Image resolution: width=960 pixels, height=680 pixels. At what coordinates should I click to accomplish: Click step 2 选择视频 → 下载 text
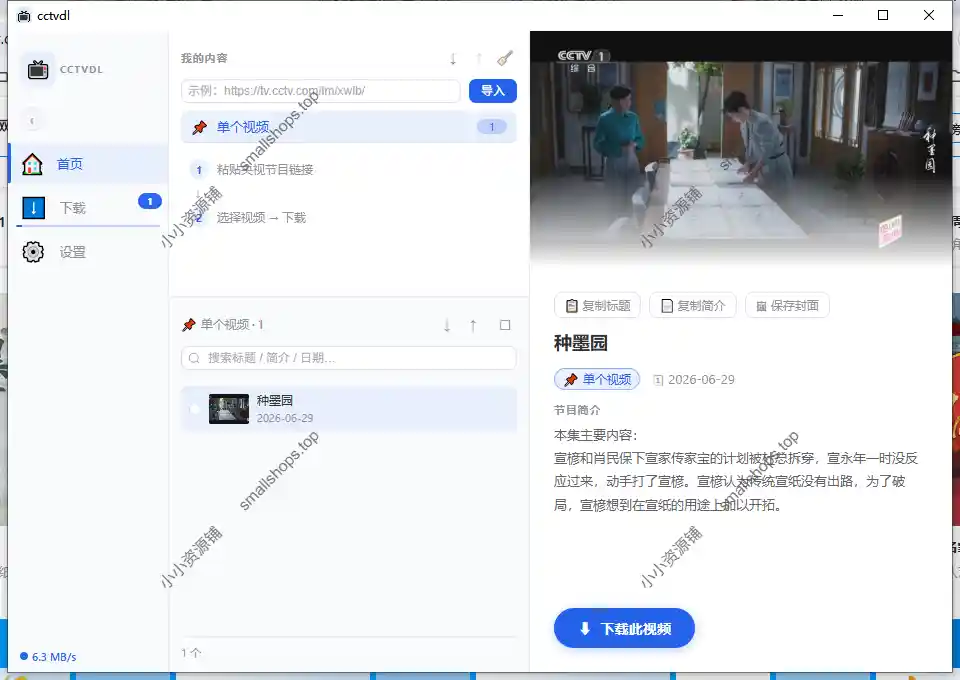click(x=261, y=218)
